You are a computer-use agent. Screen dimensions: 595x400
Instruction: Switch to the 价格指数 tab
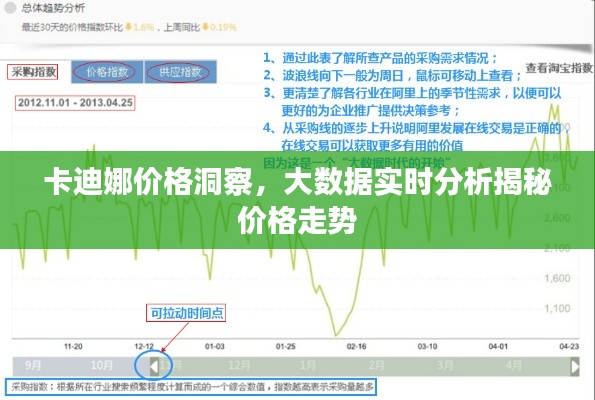pyautogui.click(x=107, y=72)
